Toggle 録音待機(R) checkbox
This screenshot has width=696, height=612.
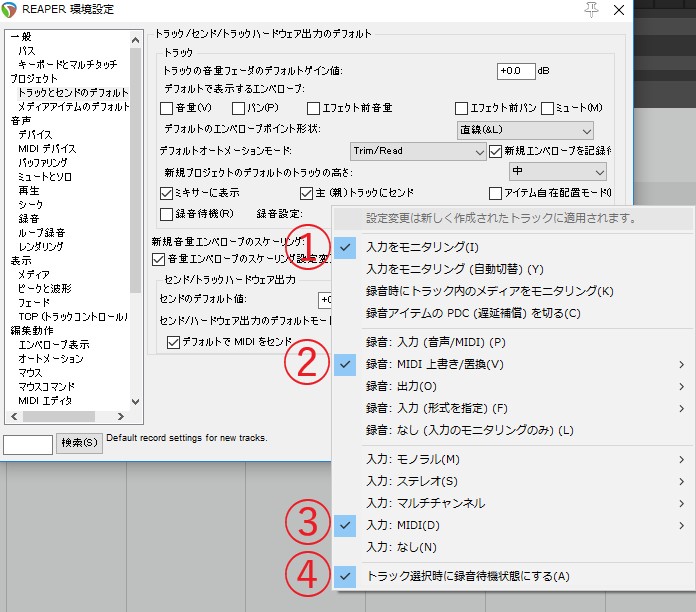coord(166,214)
